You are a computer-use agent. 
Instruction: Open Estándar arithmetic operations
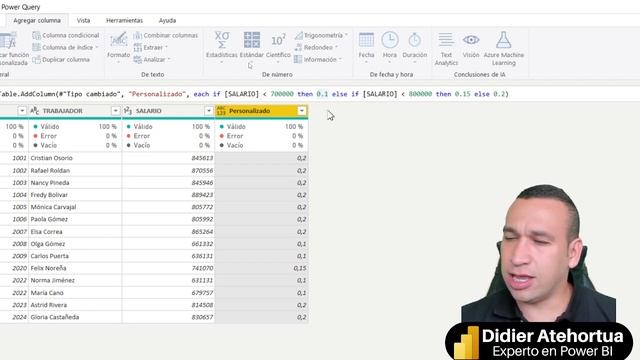[251, 47]
